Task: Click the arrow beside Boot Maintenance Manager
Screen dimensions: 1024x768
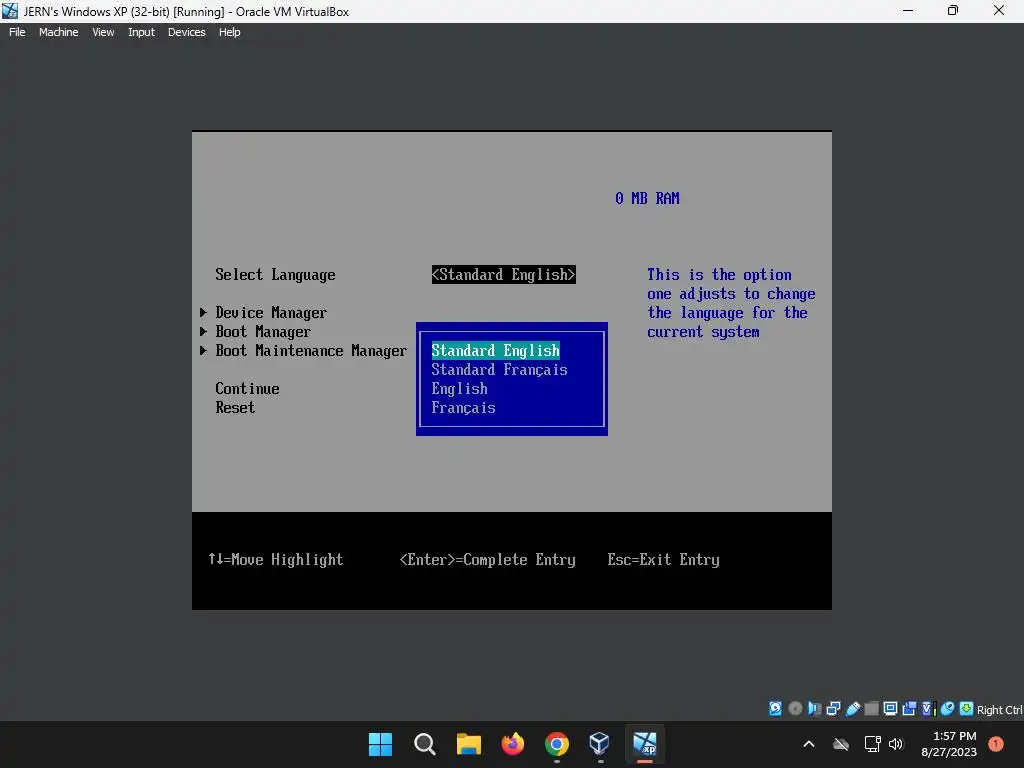Action: click(x=203, y=351)
